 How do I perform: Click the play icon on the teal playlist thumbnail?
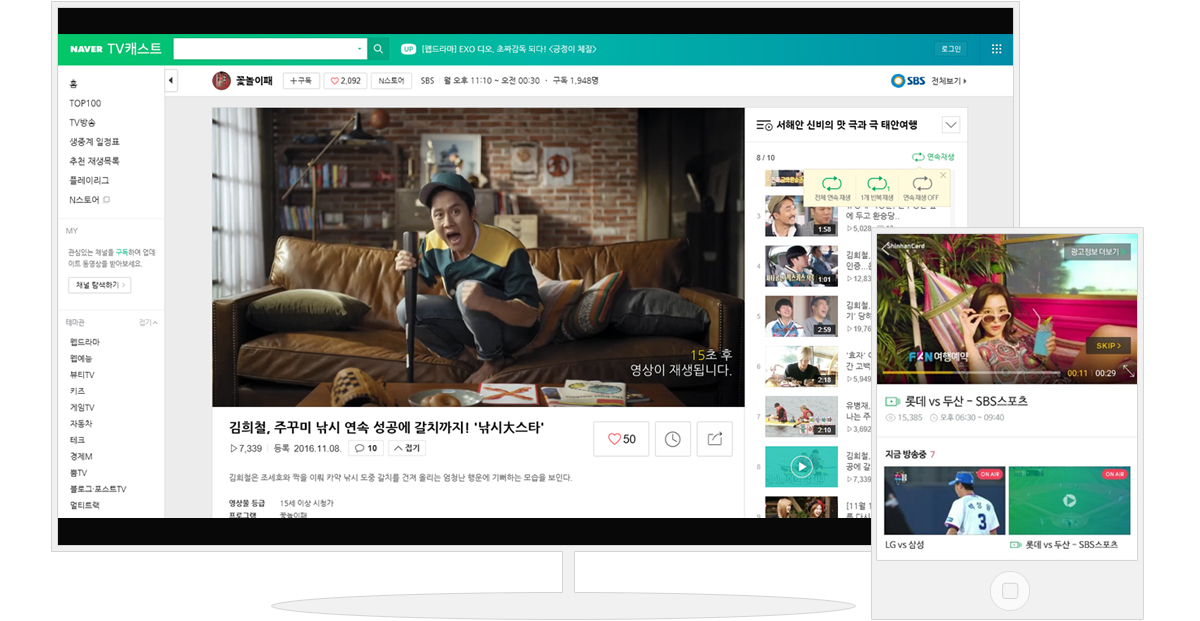pos(801,466)
